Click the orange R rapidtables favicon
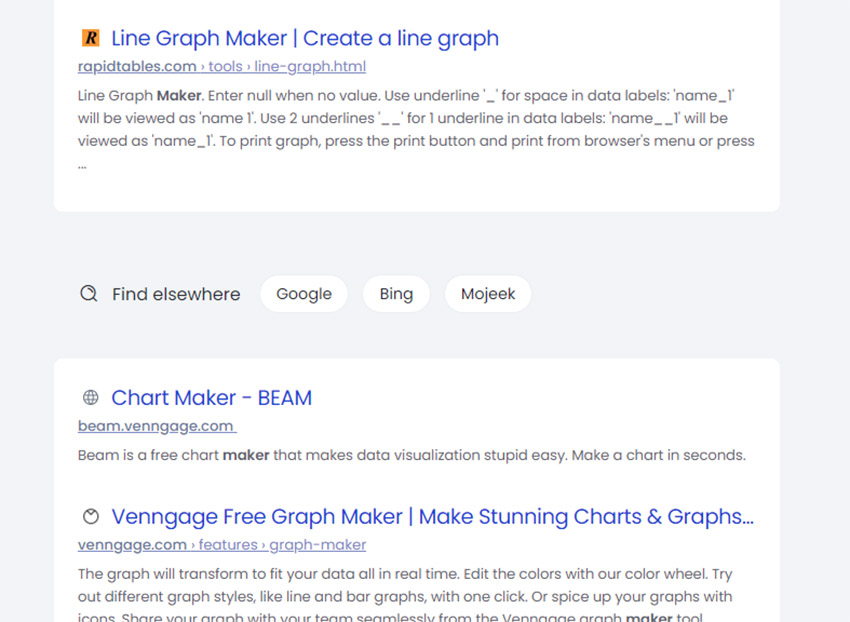Viewport: 850px width, 622px height. 91,38
